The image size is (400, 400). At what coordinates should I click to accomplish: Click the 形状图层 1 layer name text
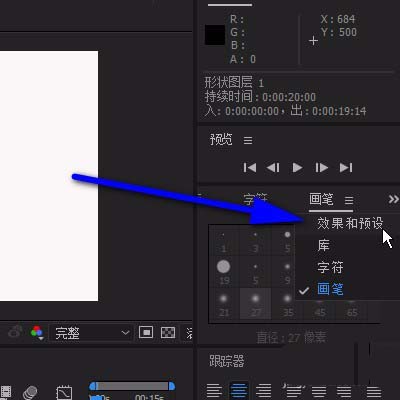234,82
